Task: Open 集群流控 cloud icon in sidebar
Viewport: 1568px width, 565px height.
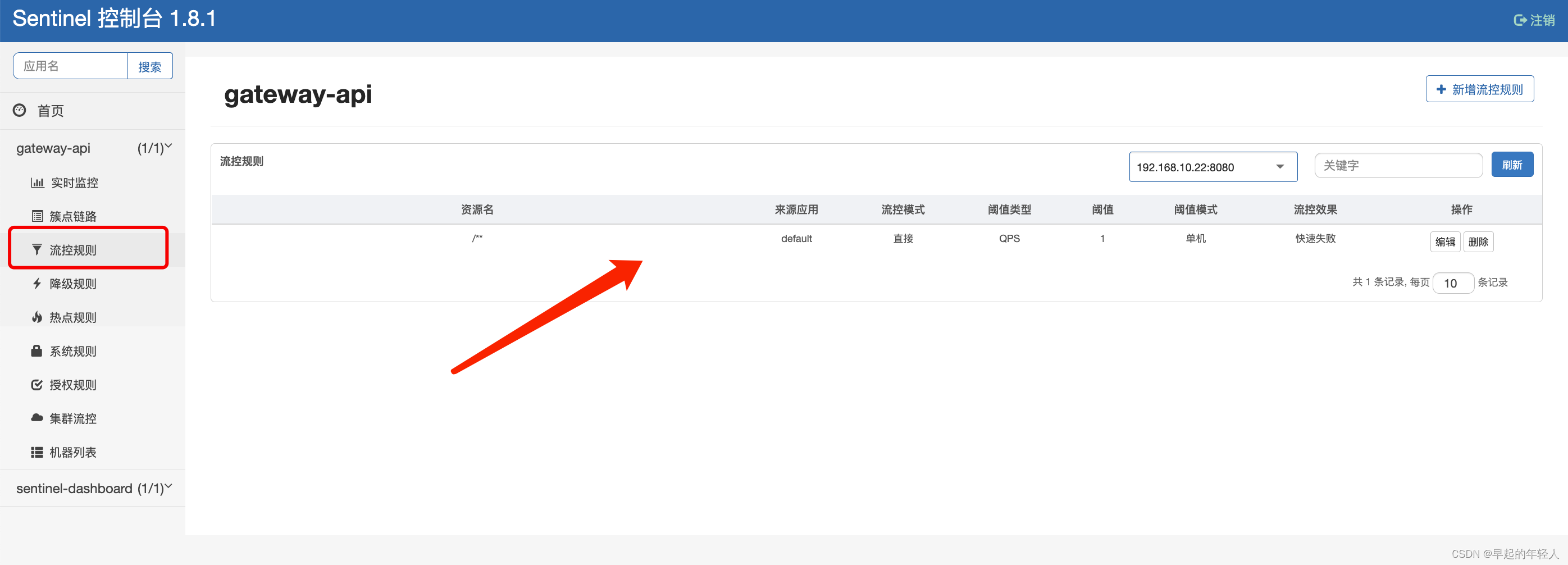Action: [x=37, y=418]
